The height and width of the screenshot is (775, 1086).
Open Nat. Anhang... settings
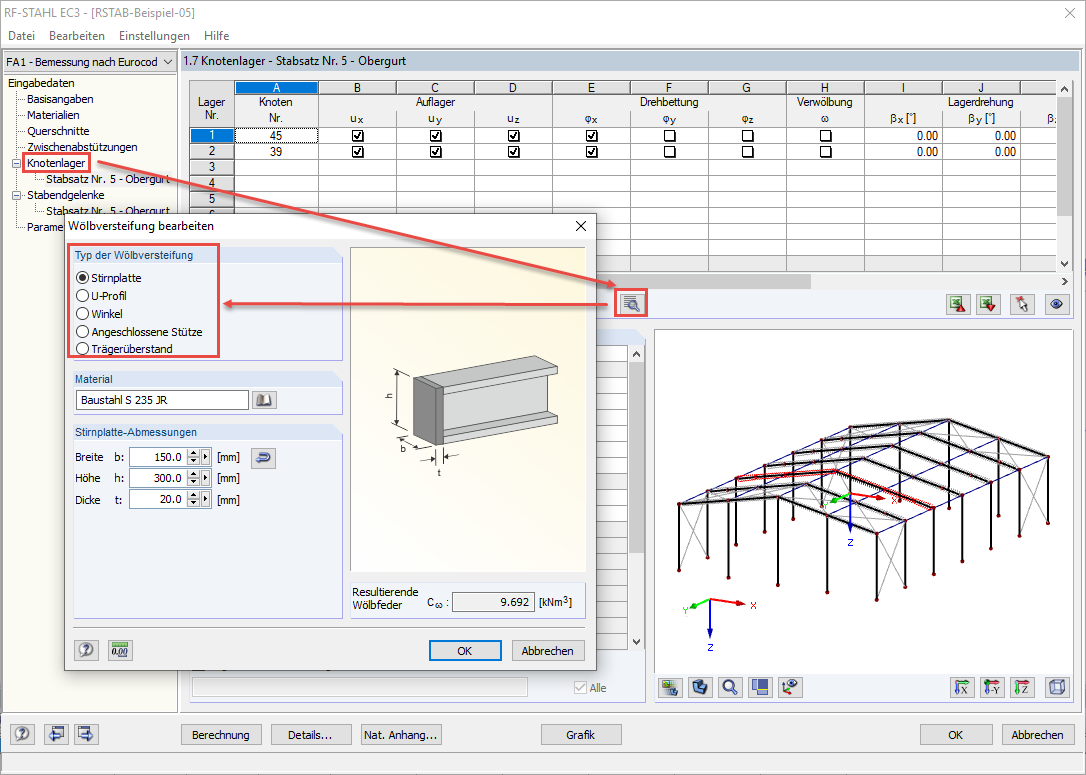pyautogui.click(x=401, y=734)
